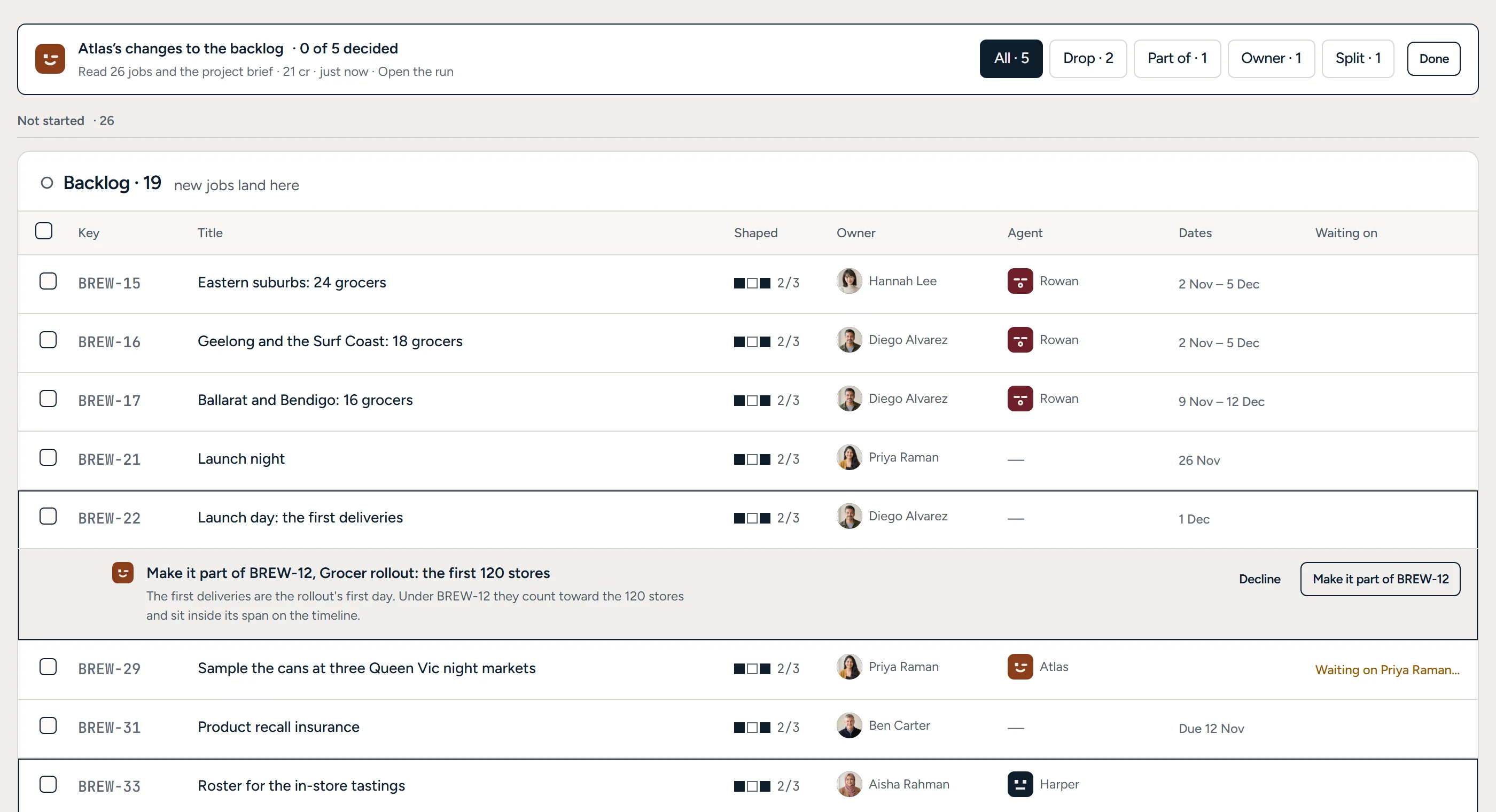Check the BREW-17 row checkbox

pyautogui.click(x=48, y=399)
